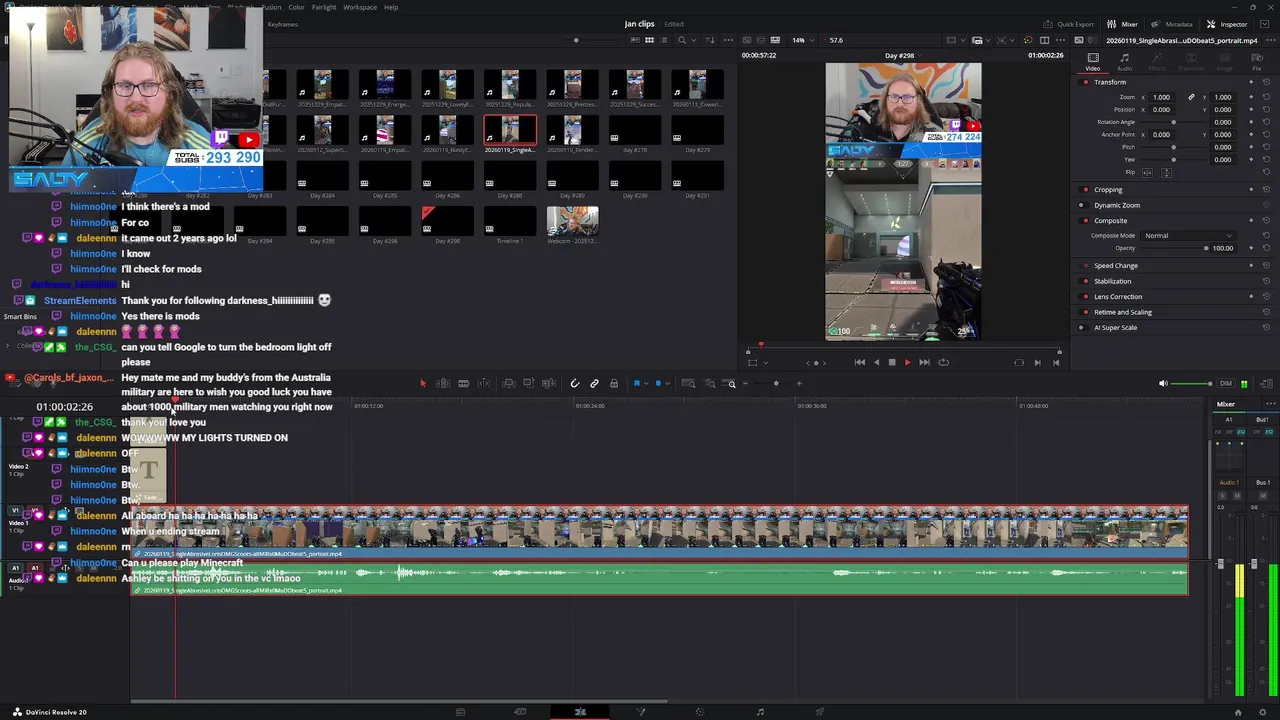Toggle the Inspector panel button
This screenshot has height=720, width=1280.
[x=1227, y=24]
